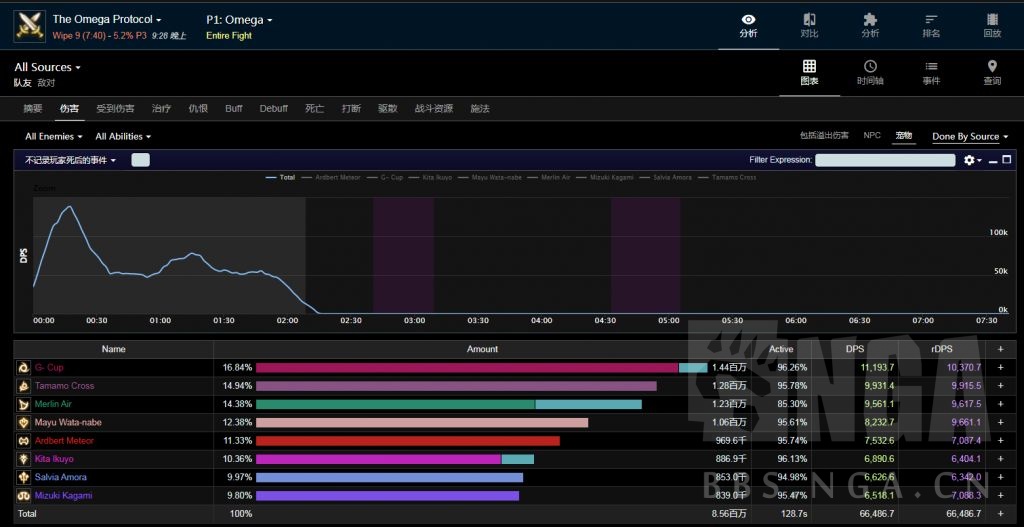Open the 分析 eye icon view
This screenshot has width=1024, height=527.
pos(748,25)
